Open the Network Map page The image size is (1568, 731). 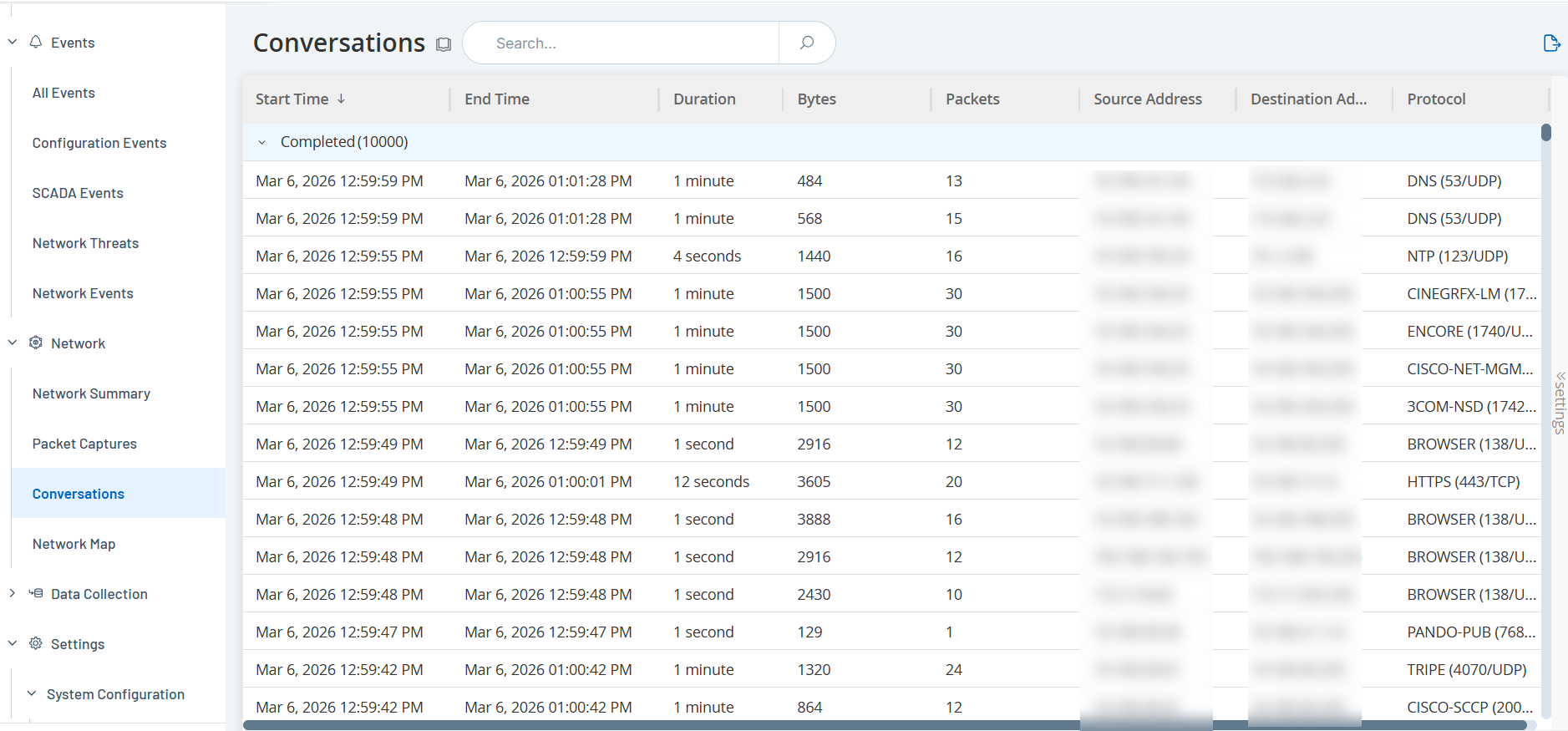(74, 544)
